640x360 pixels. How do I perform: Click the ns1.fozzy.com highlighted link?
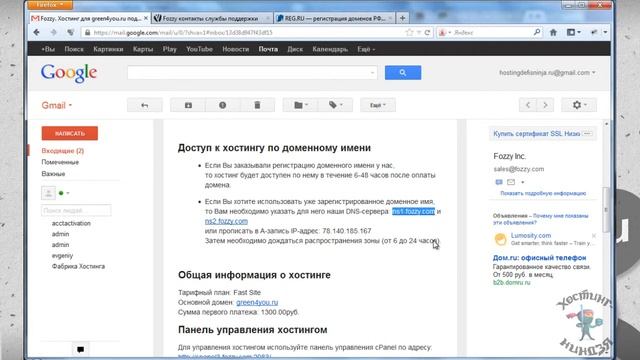413,211
